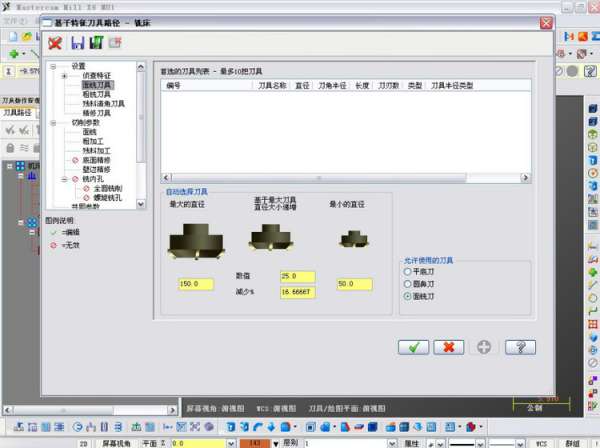Click tool list horizontal scroll right arrow

coord(525,178)
